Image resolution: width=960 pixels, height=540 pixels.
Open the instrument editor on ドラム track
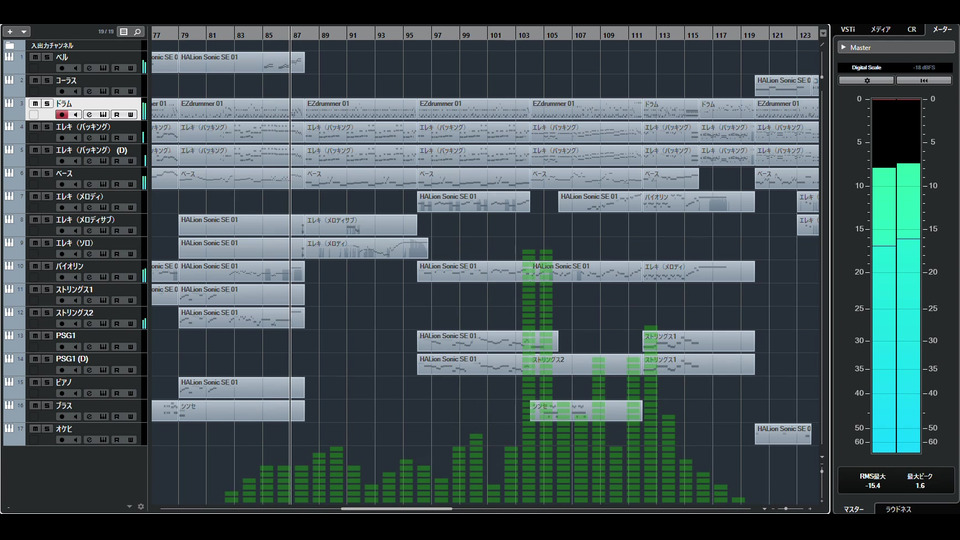(103, 114)
